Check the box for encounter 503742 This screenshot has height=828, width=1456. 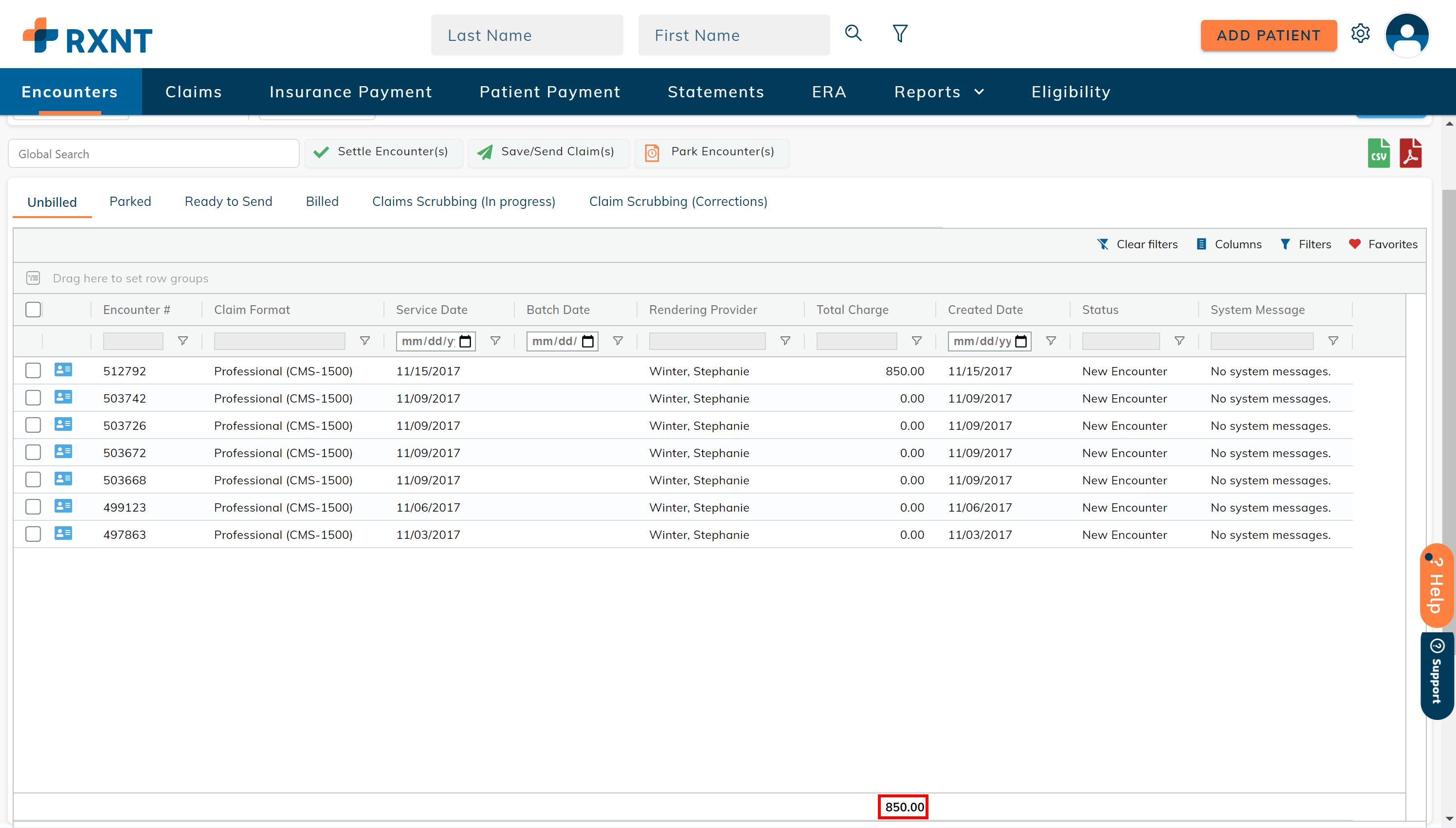click(x=33, y=398)
